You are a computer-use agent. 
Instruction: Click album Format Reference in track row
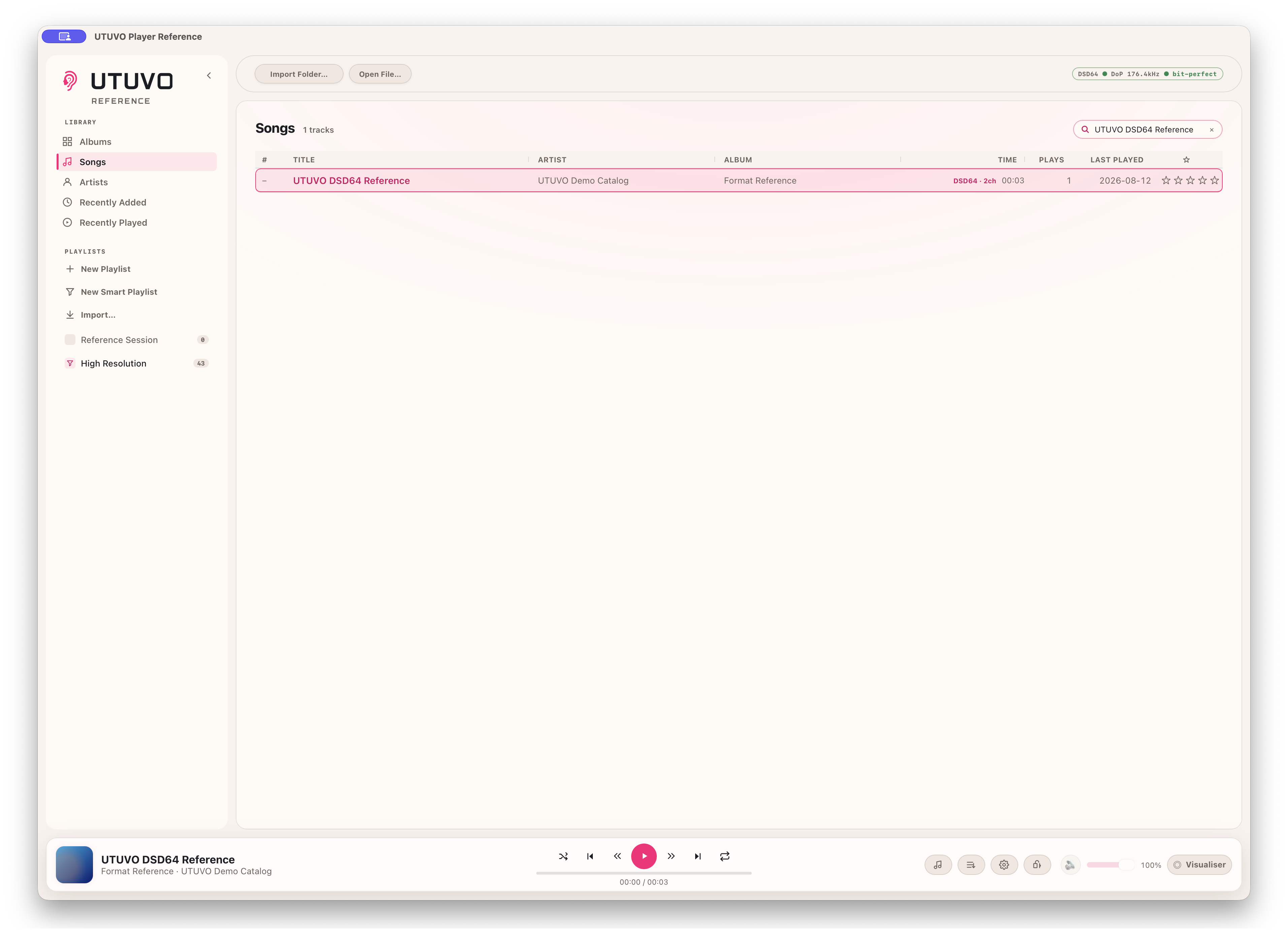(x=760, y=181)
